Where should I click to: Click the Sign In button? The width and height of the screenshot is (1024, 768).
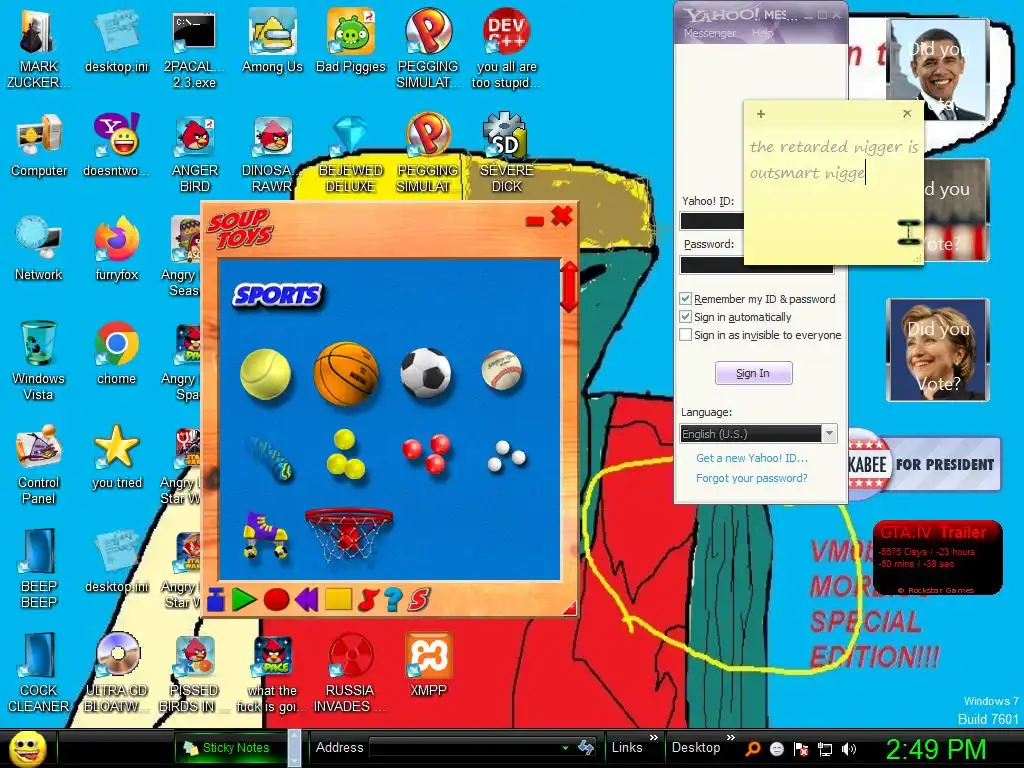coord(754,373)
